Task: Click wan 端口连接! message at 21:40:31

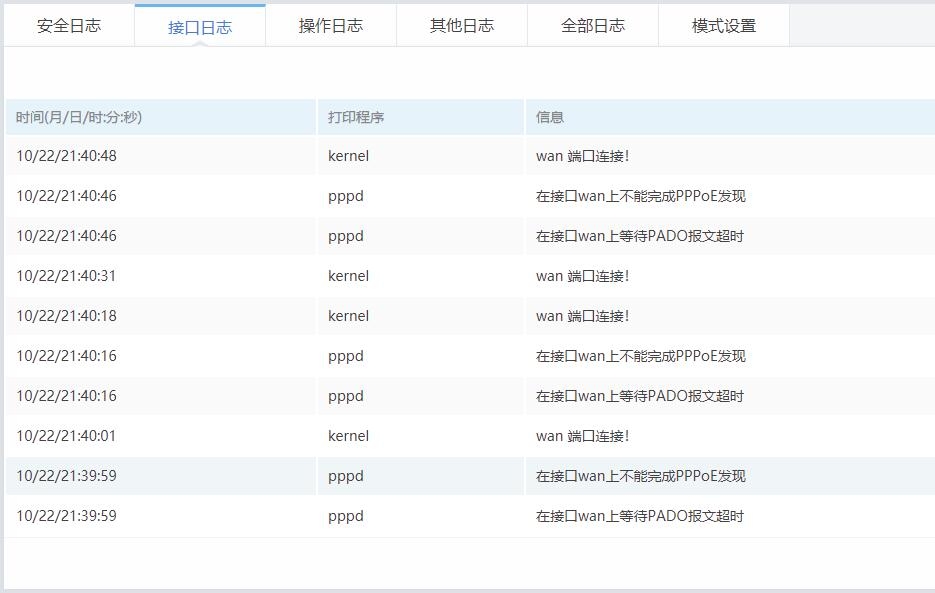Action: click(583, 276)
